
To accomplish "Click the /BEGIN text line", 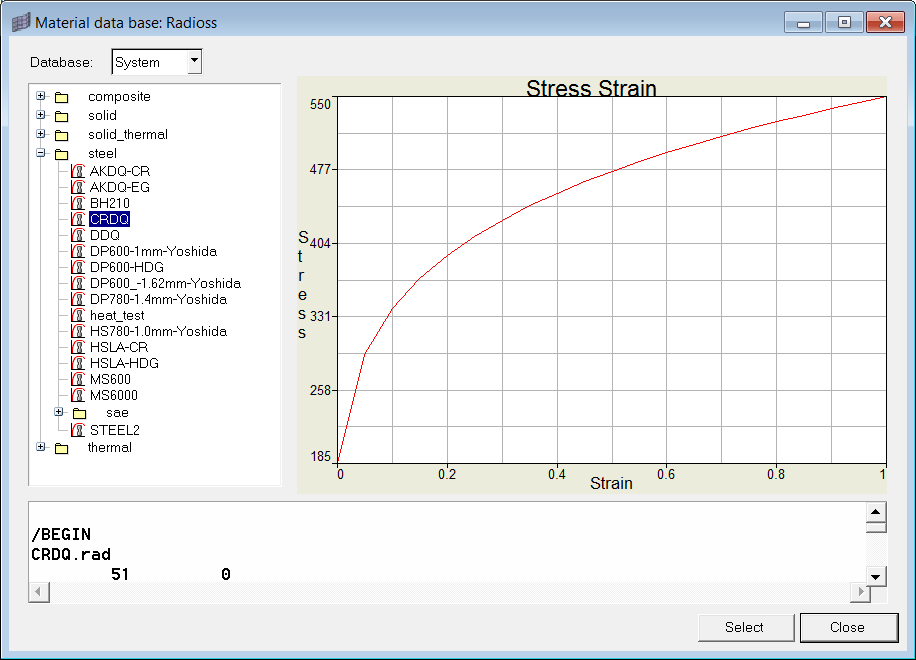I will 61,534.
